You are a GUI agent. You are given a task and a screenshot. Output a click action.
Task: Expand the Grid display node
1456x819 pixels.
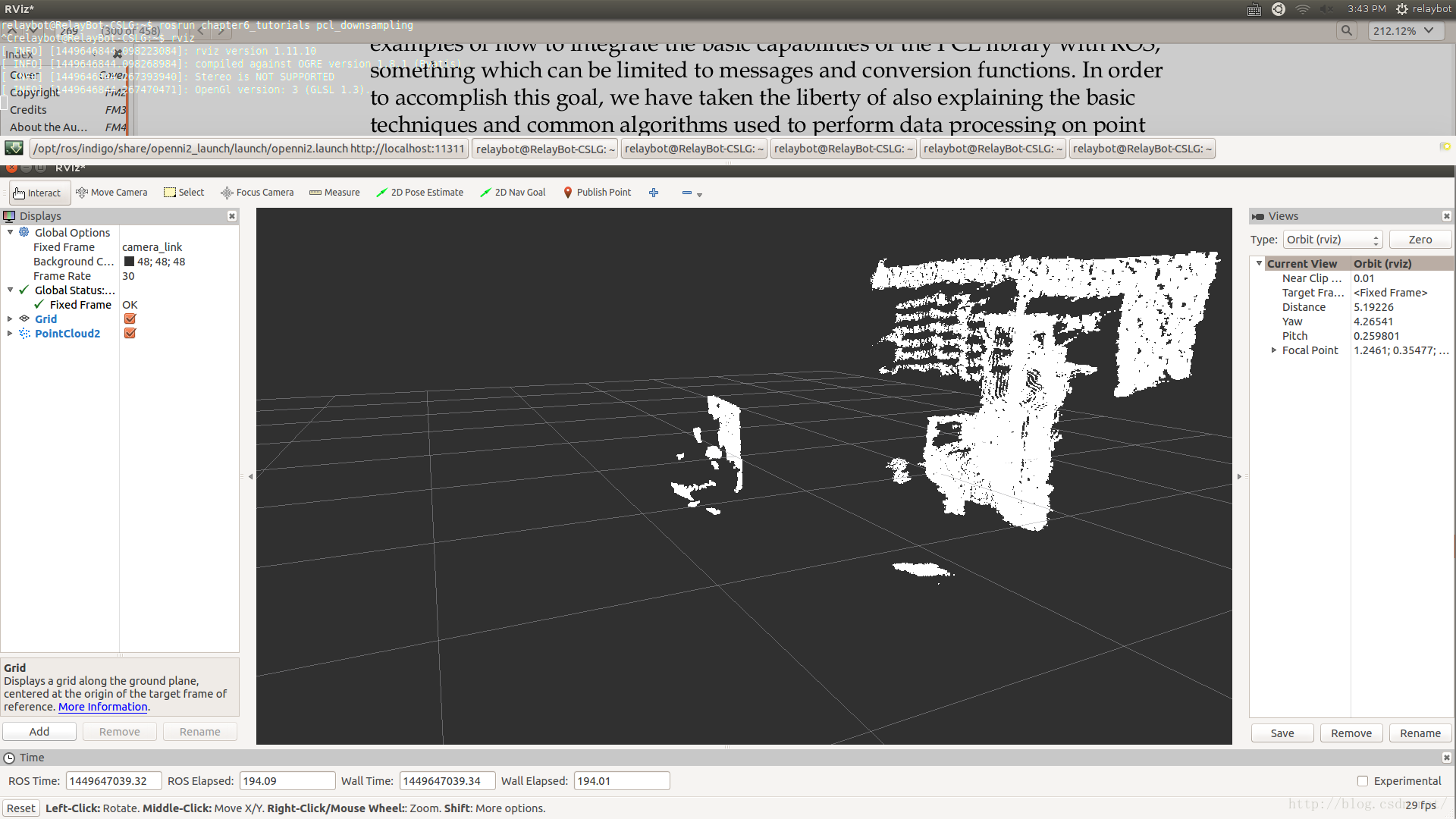tap(10, 319)
